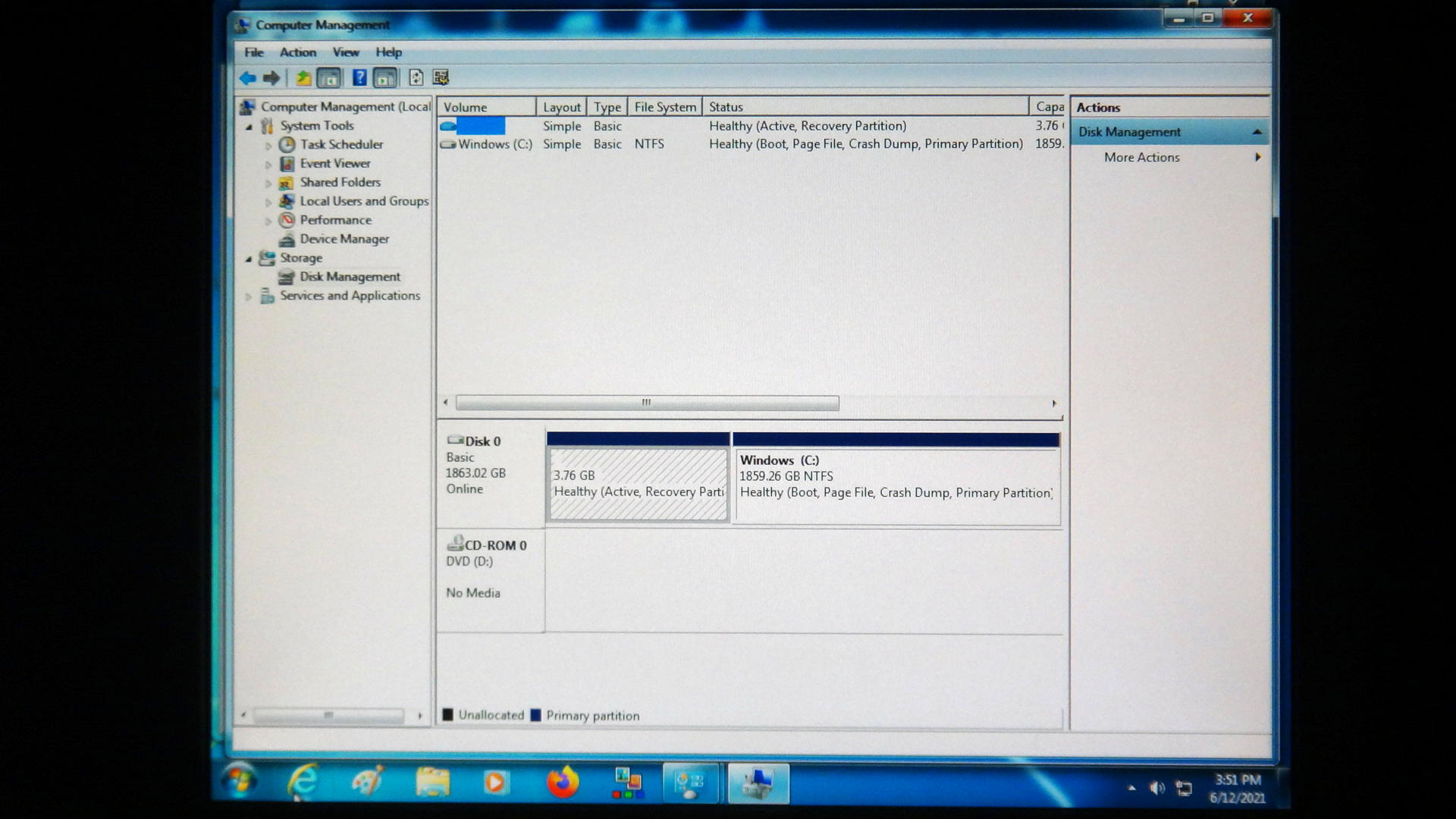Expand the Event Viewer node arrow
This screenshot has width=1456, height=819.
pos(268,165)
